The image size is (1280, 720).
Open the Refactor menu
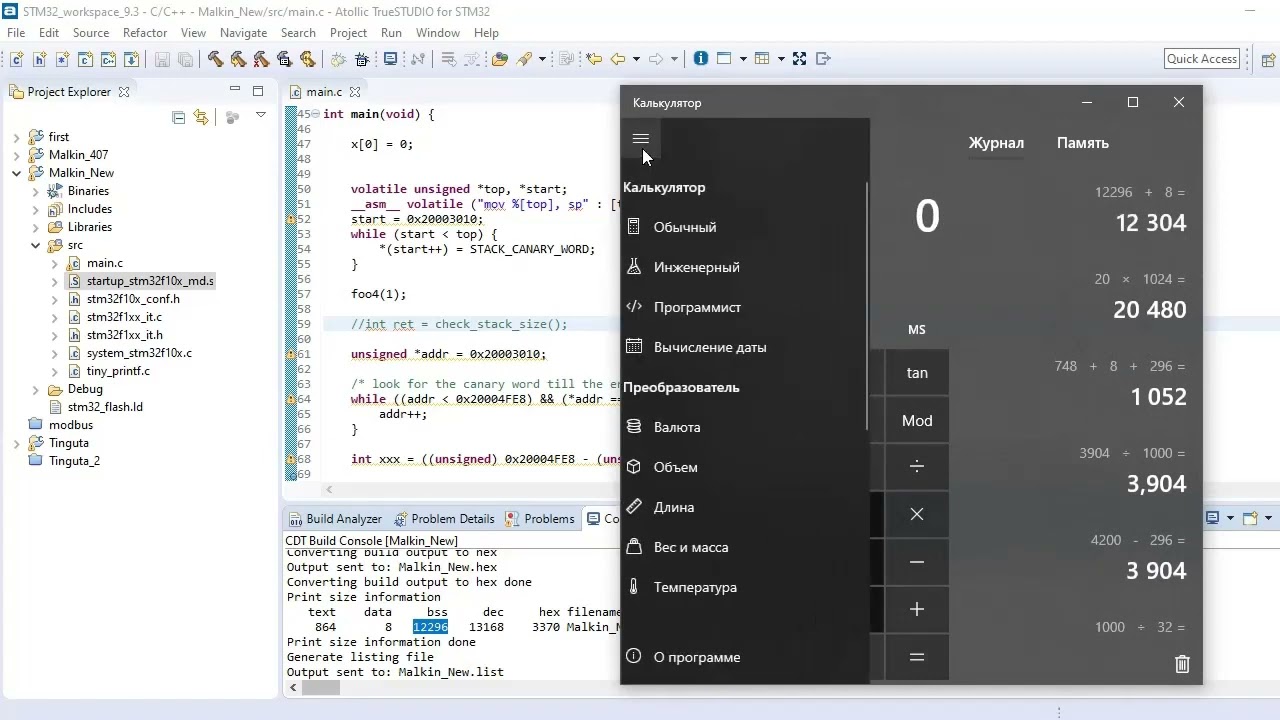point(145,33)
